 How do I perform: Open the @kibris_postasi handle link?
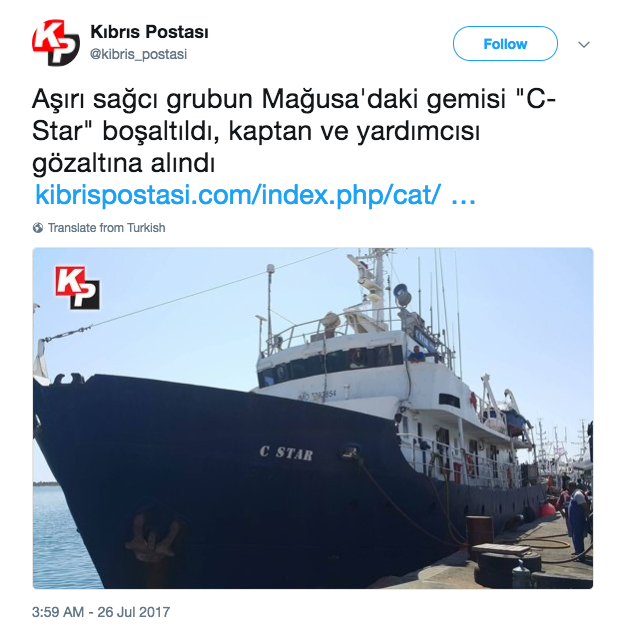(138, 54)
